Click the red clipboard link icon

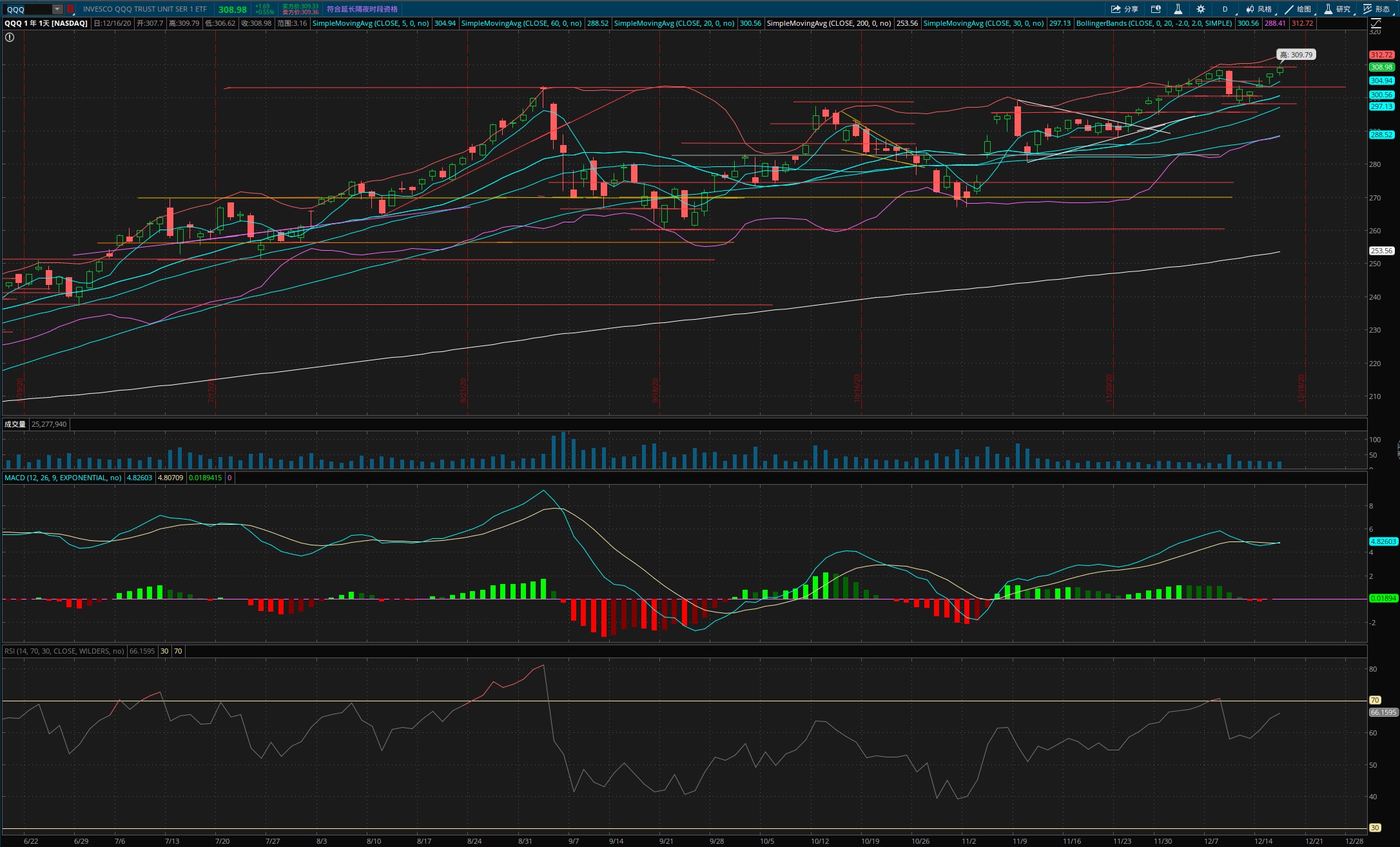point(70,9)
